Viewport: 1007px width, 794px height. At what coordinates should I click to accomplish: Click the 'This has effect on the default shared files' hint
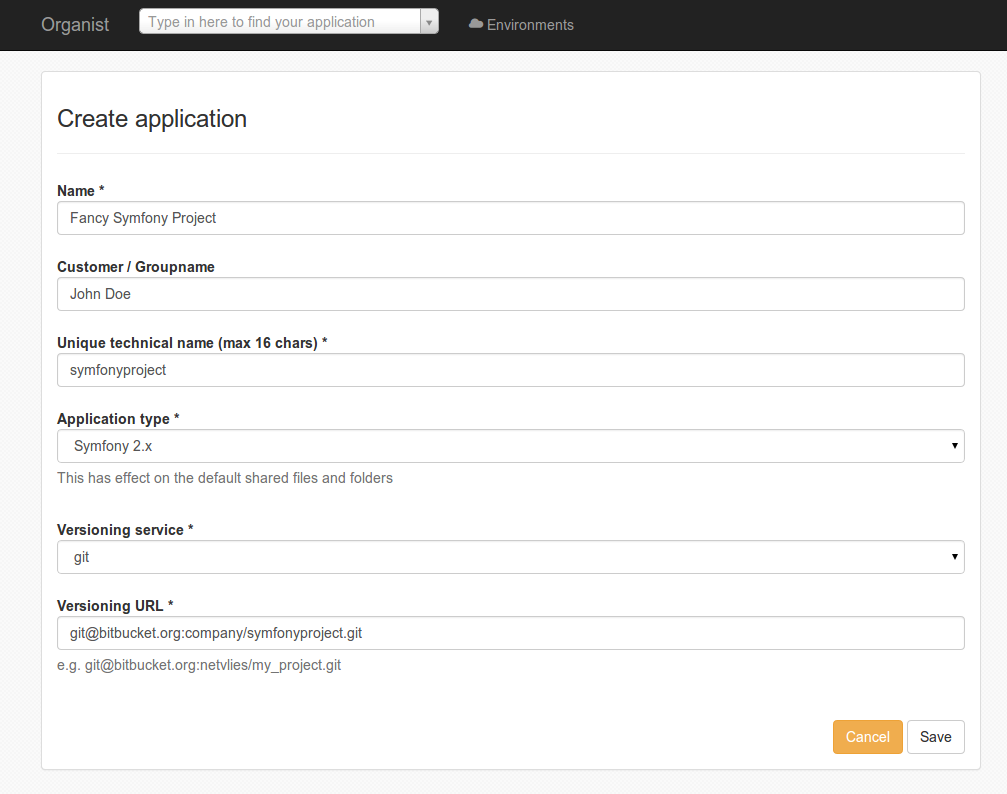[225, 478]
